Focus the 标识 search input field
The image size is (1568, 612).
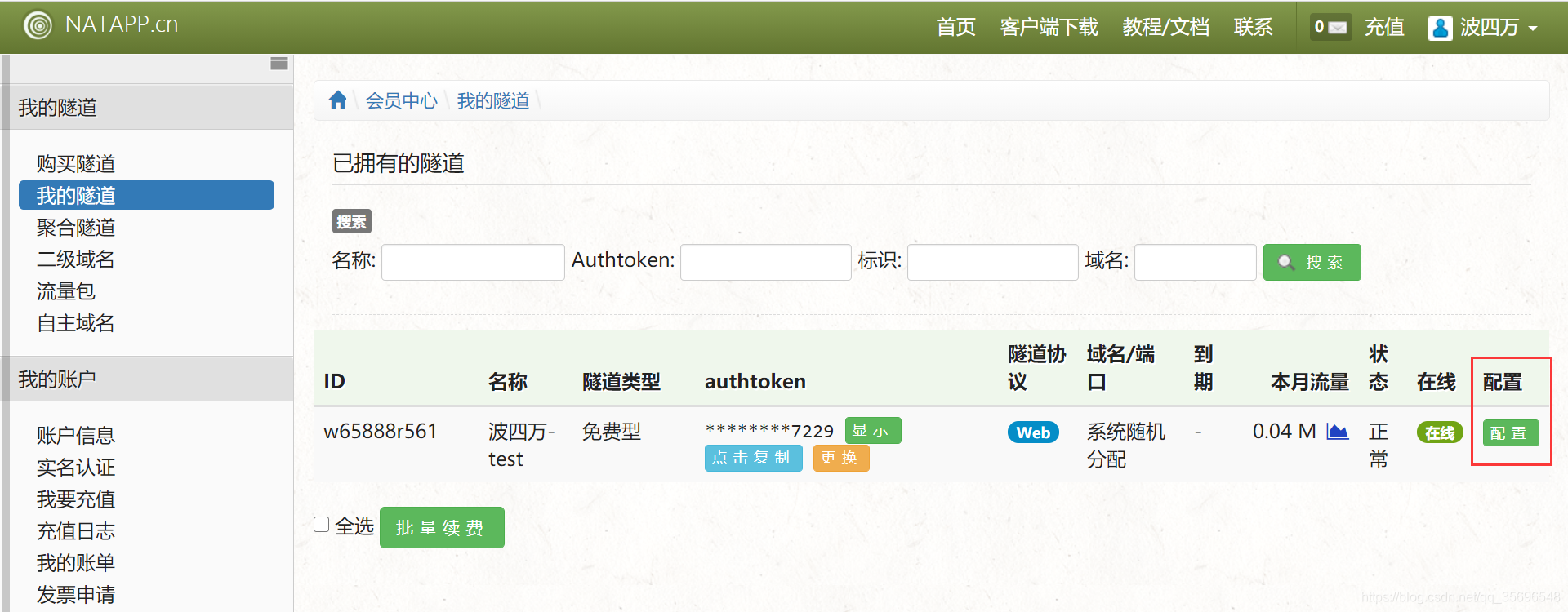pos(993,262)
